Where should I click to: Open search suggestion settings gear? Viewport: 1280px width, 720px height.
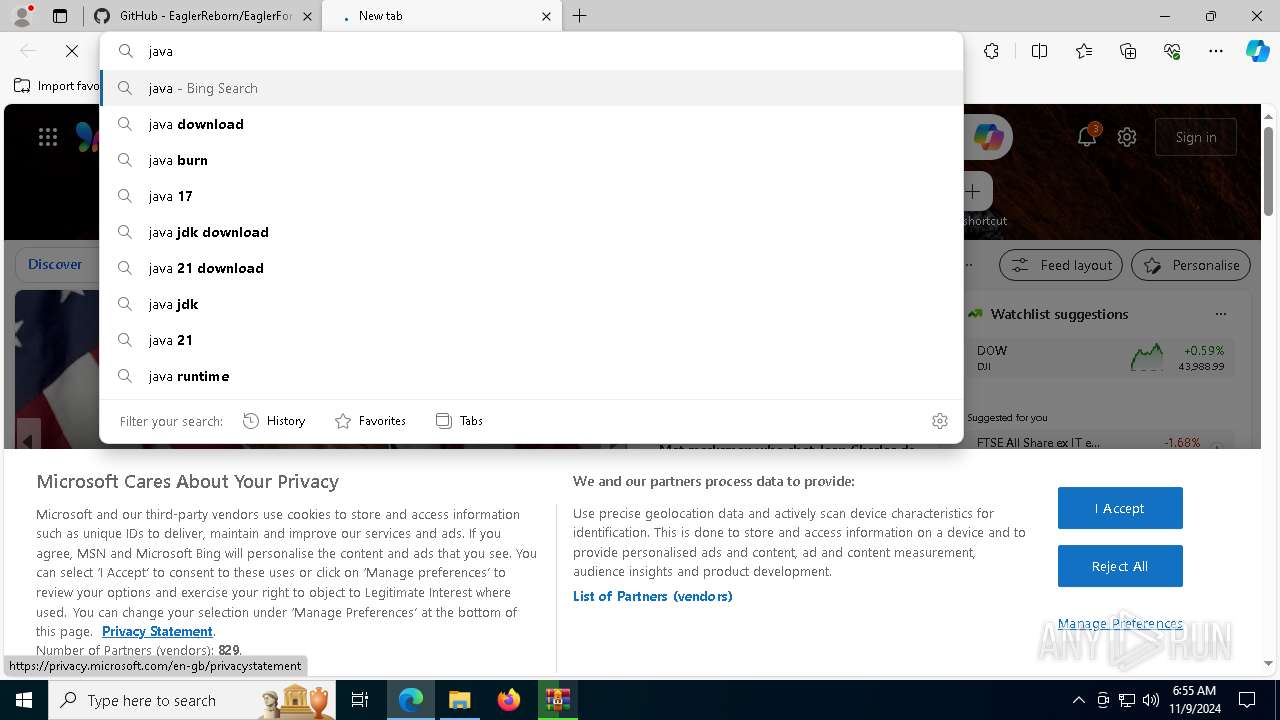[x=939, y=421]
